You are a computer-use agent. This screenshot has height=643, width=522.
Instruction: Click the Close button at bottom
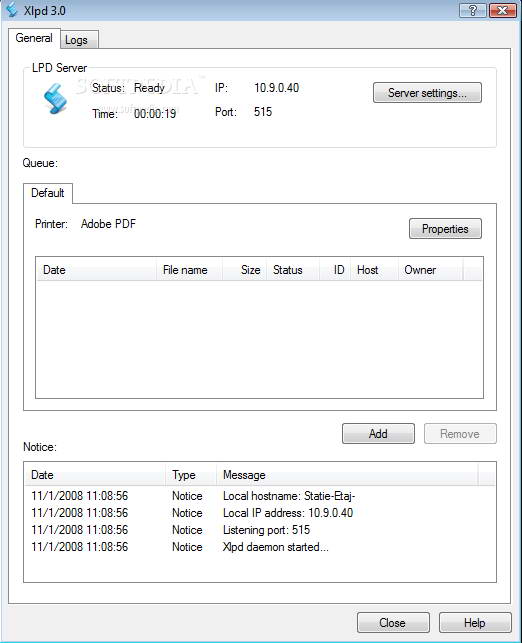(x=393, y=622)
